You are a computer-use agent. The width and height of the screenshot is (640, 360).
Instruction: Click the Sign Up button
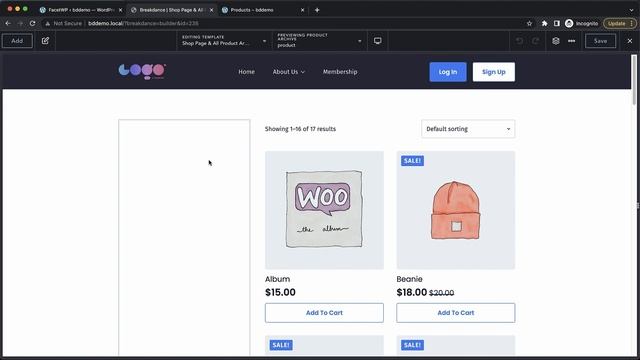tap(493, 72)
